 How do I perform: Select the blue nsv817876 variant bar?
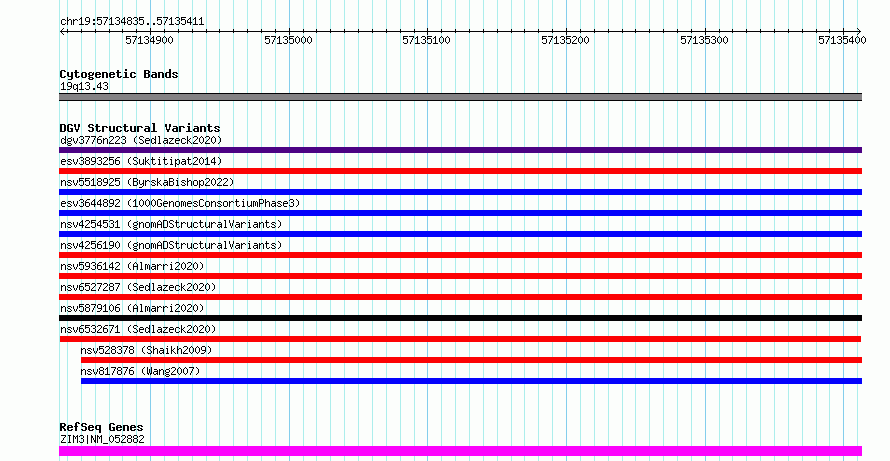click(471, 381)
